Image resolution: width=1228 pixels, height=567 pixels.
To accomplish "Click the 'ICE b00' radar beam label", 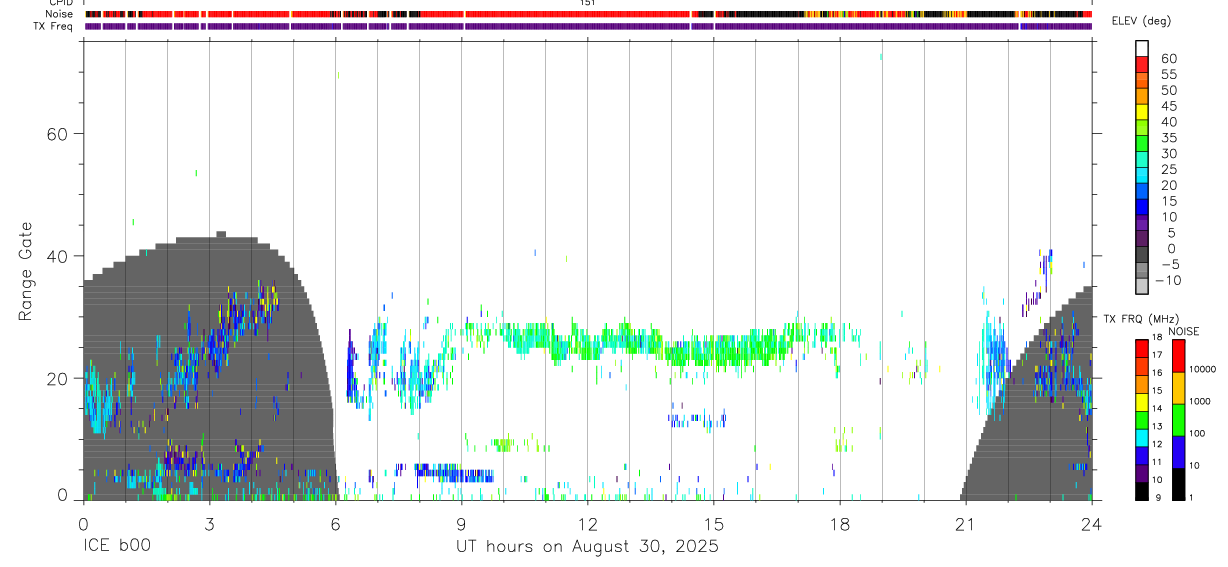I will [x=119, y=547].
